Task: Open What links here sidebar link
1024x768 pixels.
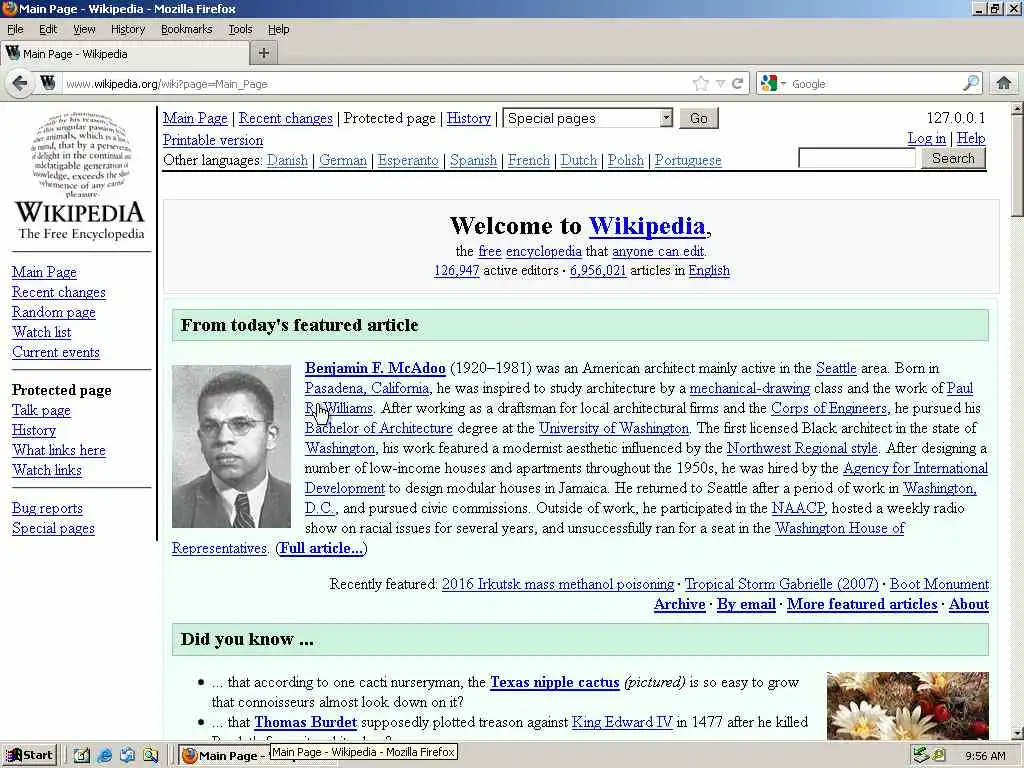Action: click(x=59, y=450)
